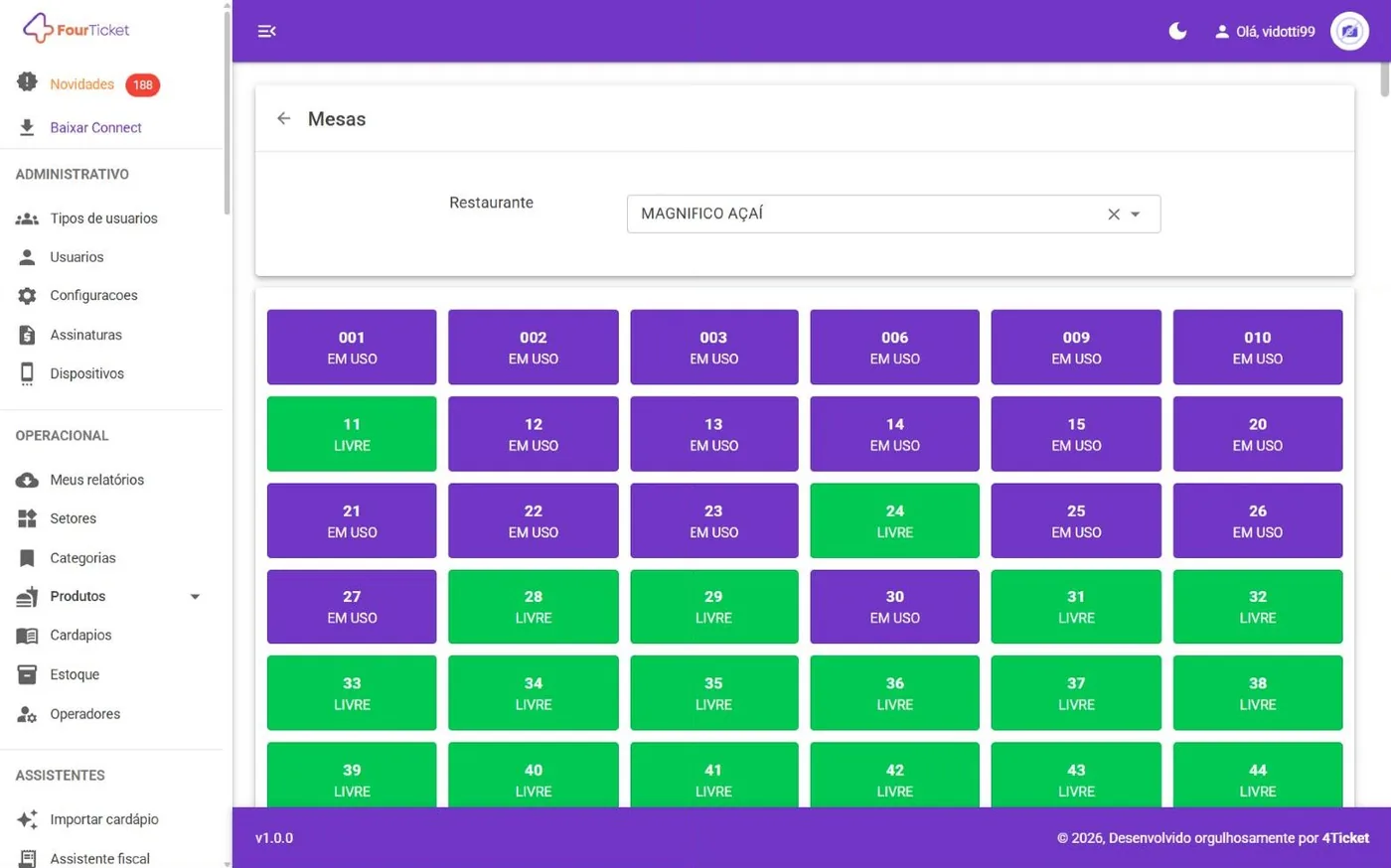
Task: Click the Importar cardápio sparkle icon
Action: pyautogui.click(x=27, y=819)
